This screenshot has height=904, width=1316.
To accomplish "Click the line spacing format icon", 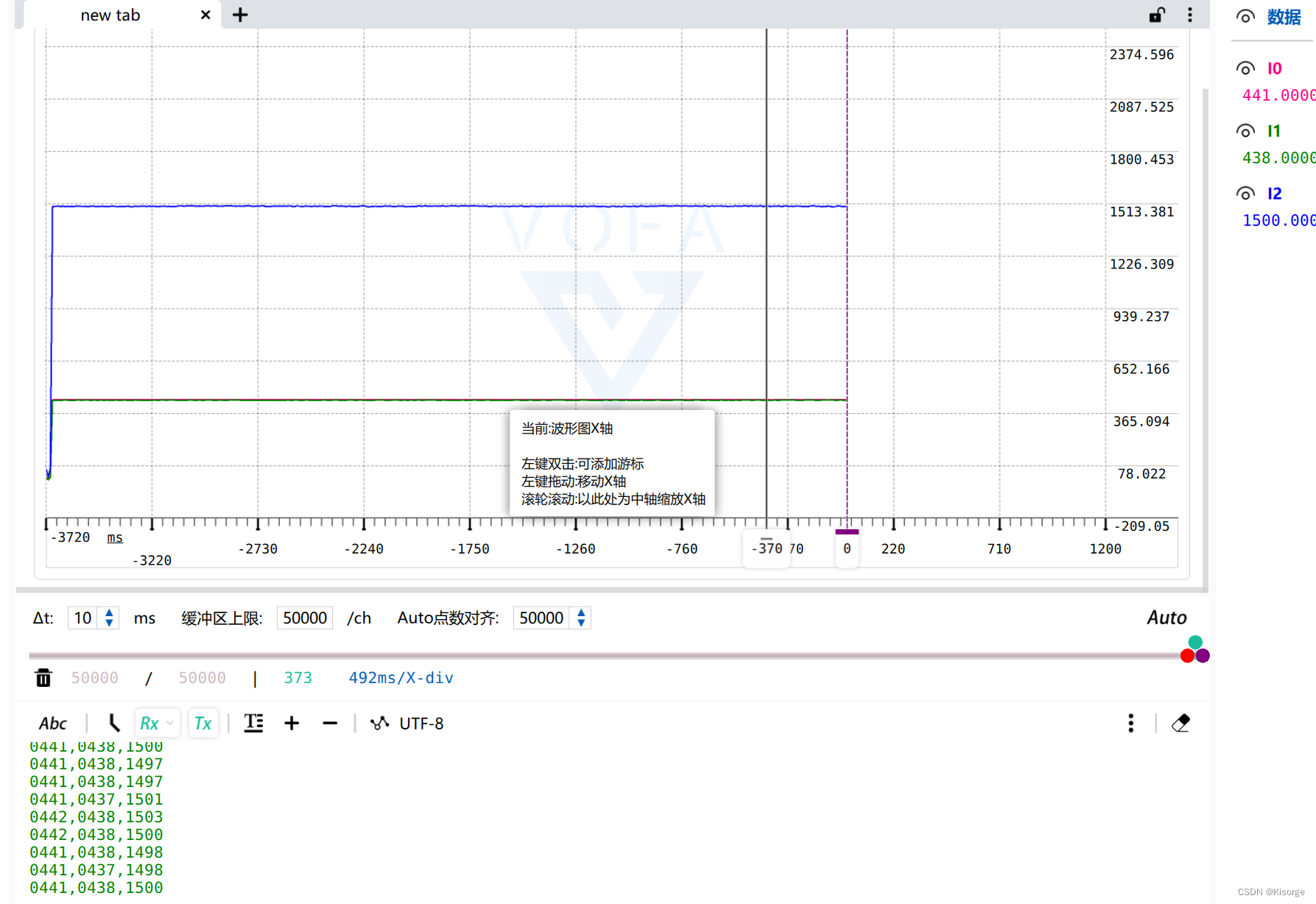I will (253, 724).
